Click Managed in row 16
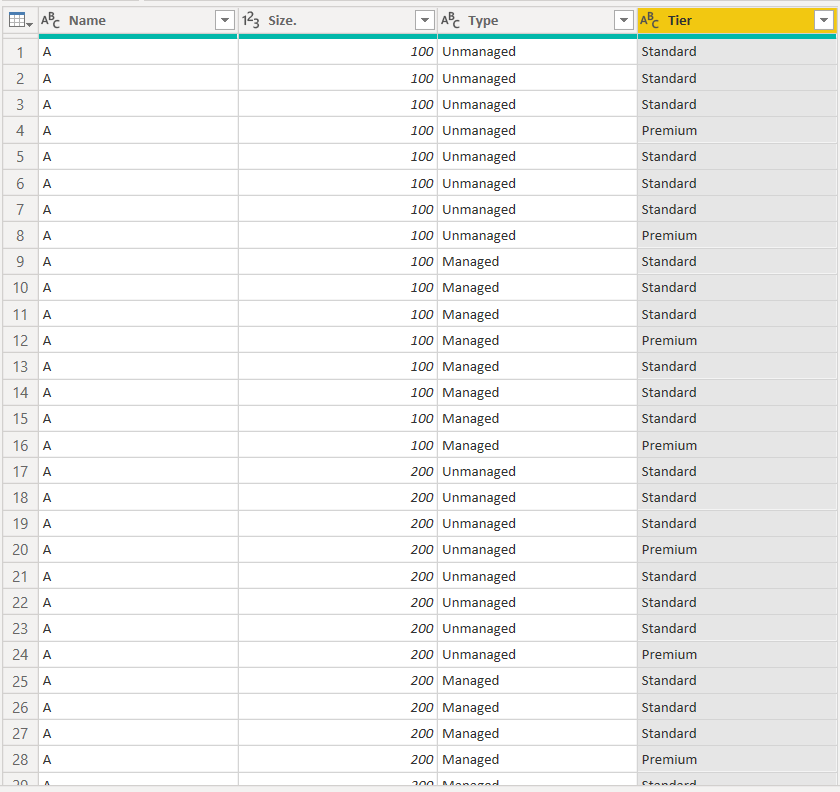 click(x=470, y=446)
